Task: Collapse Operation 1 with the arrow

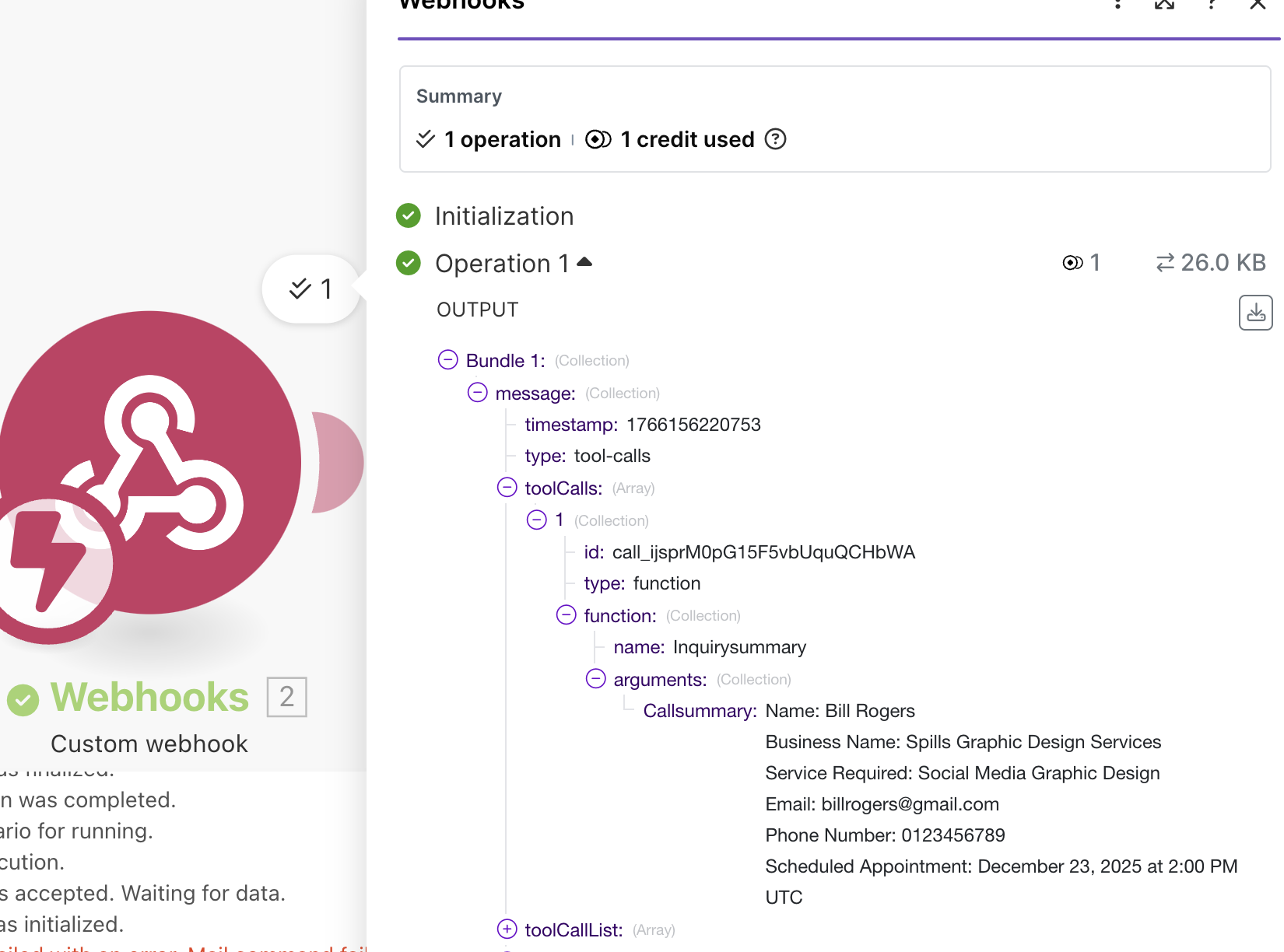Action: [585, 262]
